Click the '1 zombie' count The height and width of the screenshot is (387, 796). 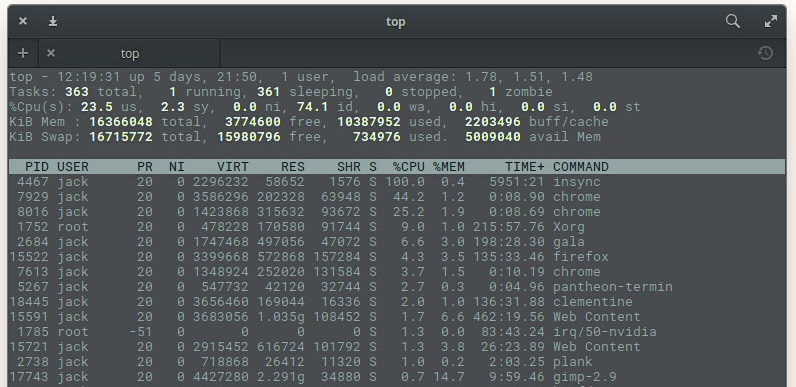[520, 92]
